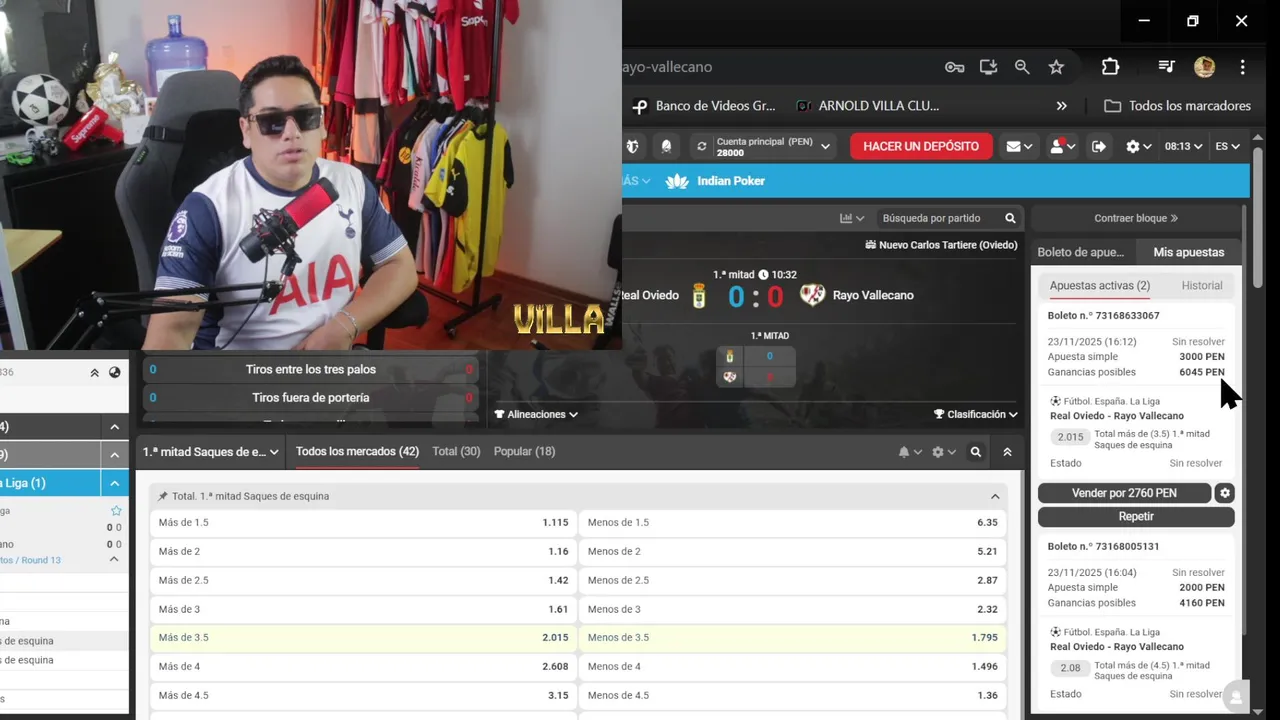This screenshot has height=720, width=1280.
Task: Select the highlighted Más de 3.5 odds 2.015
Action: 363,637
